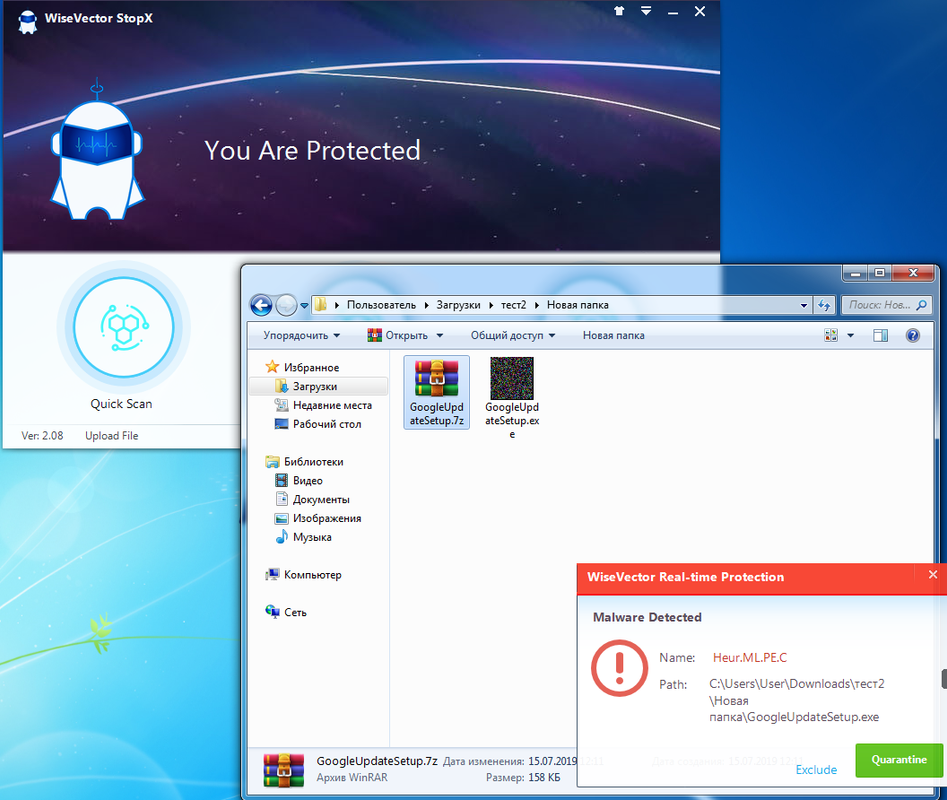The width and height of the screenshot is (947, 800).
Task: Select Новая папка in the address breadcrumb
Action: pos(577,305)
